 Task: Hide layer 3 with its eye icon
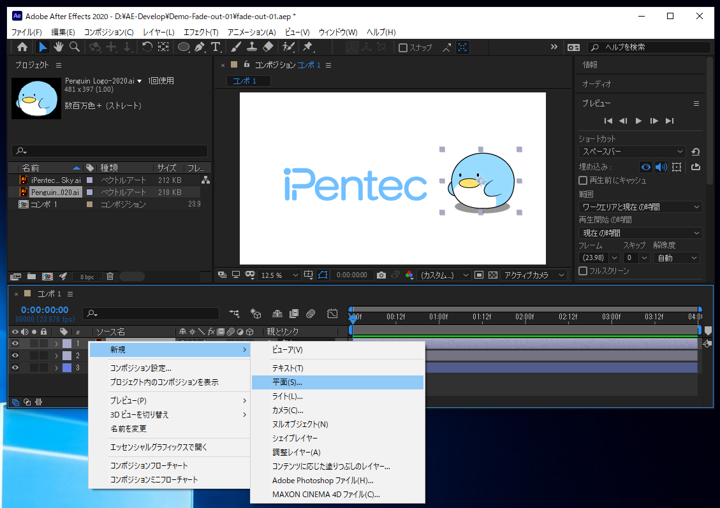click(x=15, y=367)
